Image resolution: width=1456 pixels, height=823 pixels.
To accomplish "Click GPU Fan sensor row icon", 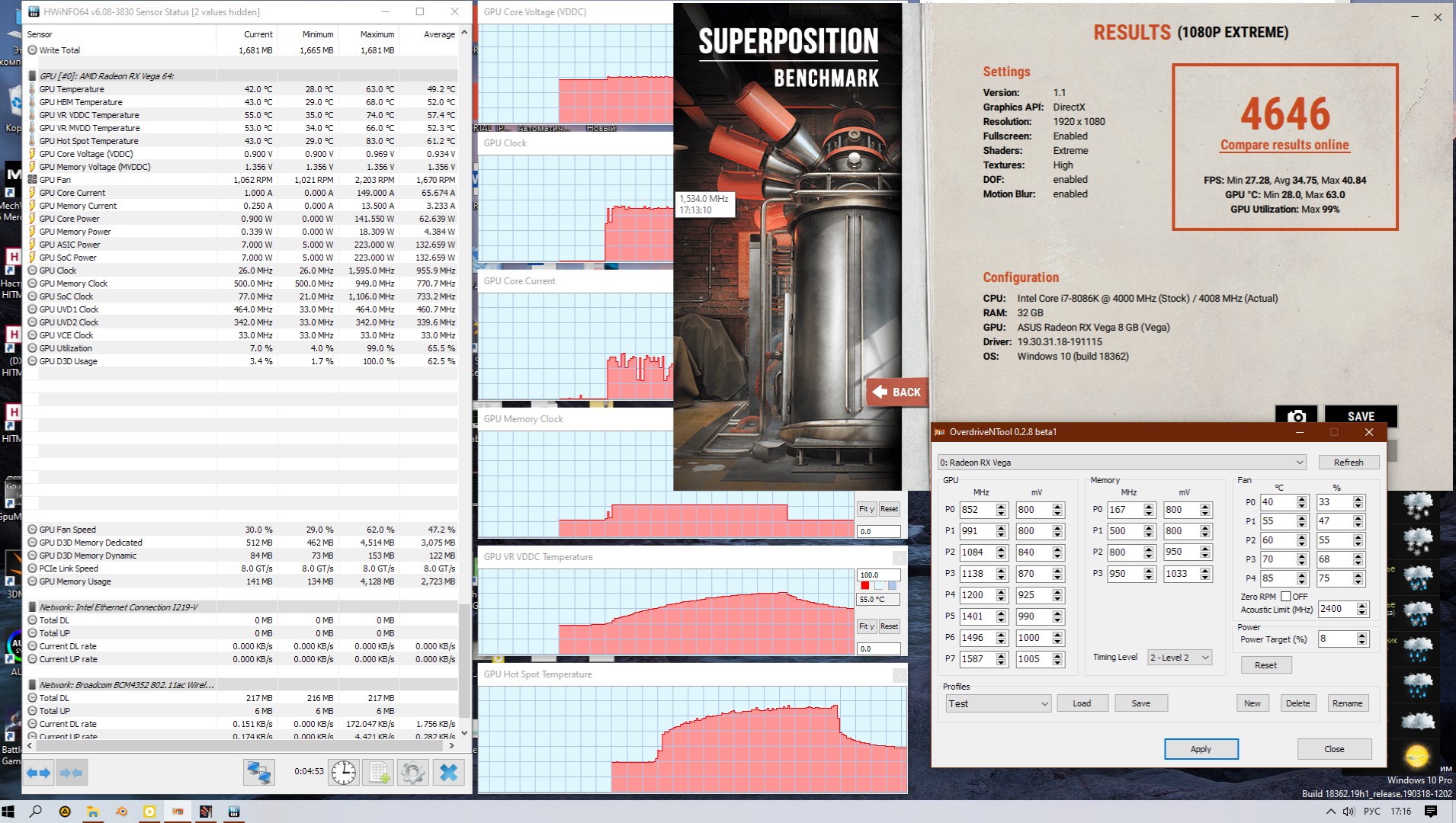I will [32, 180].
